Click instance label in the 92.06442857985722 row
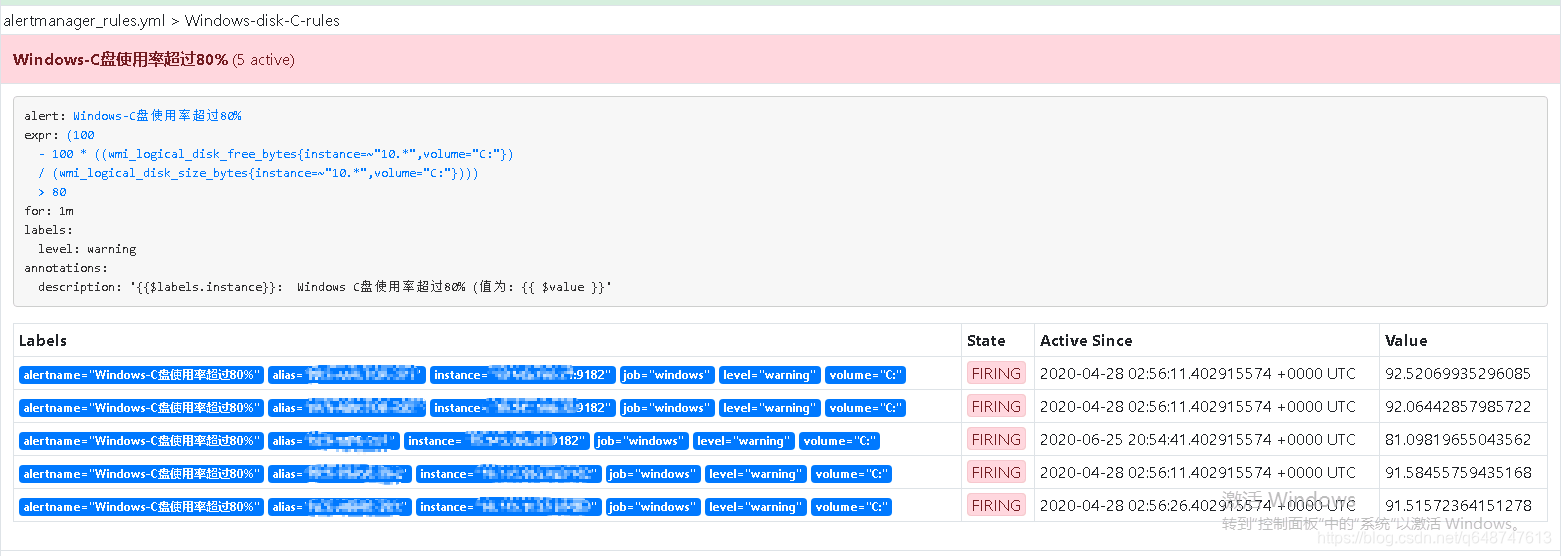1561x556 pixels. pos(523,408)
